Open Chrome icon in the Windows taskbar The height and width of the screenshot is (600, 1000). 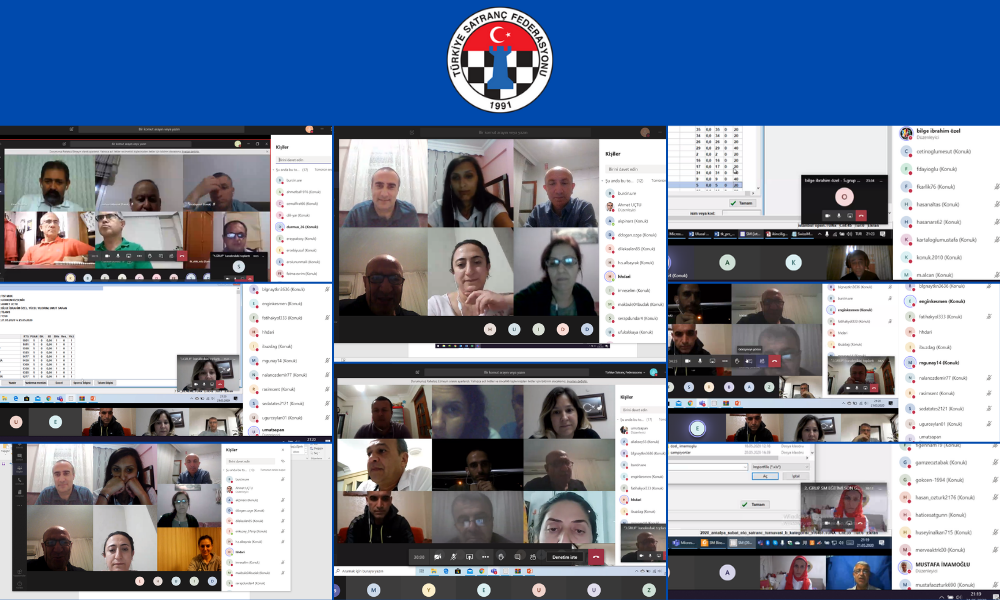click(x=482, y=571)
